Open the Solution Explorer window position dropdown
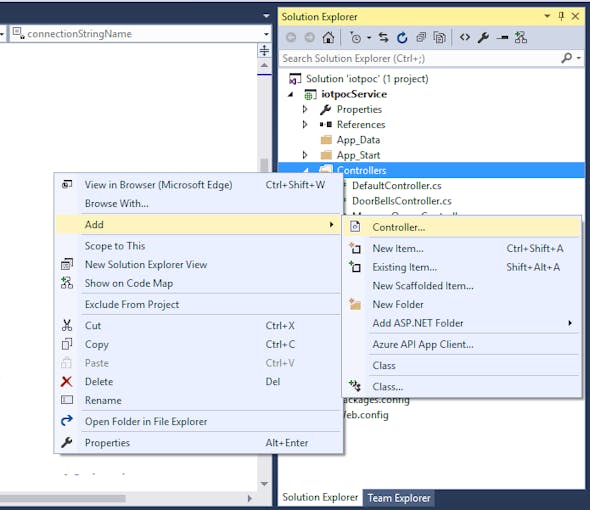Viewport: 590px width, 510px height. coord(547,16)
